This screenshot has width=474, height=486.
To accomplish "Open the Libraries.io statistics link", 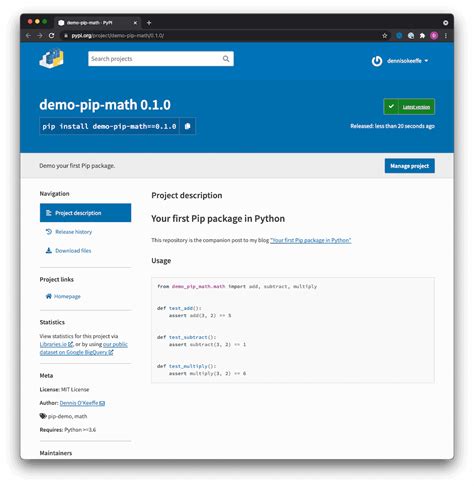I will coord(56,344).
